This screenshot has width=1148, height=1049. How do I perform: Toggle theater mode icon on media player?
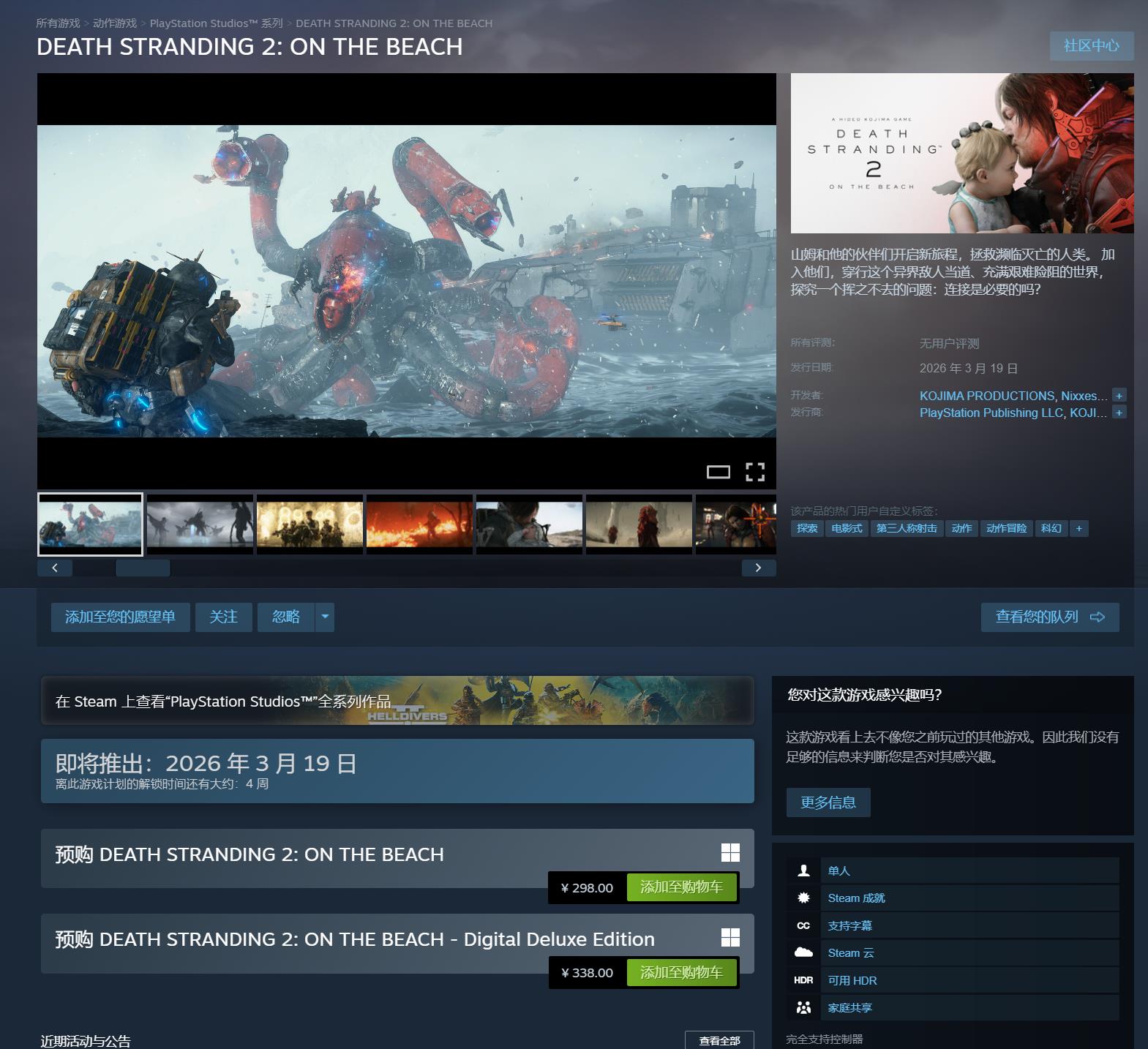(x=718, y=472)
